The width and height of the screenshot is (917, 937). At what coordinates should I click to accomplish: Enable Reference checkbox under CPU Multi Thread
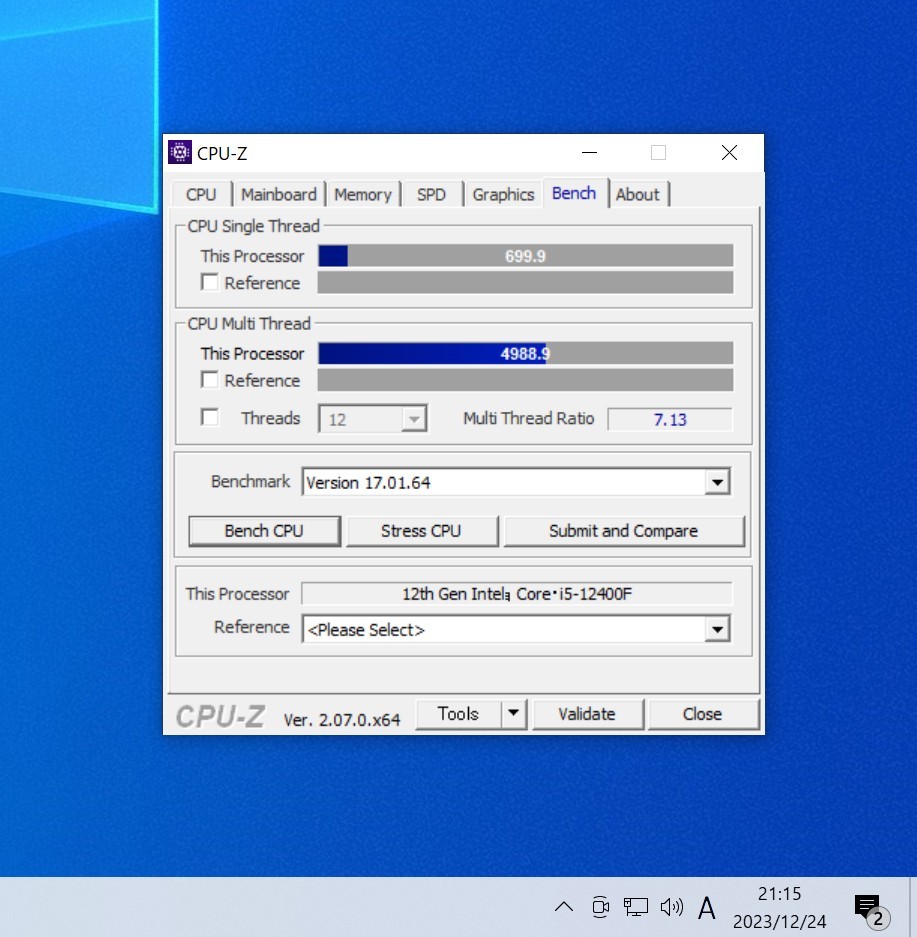tap(210, 379)
